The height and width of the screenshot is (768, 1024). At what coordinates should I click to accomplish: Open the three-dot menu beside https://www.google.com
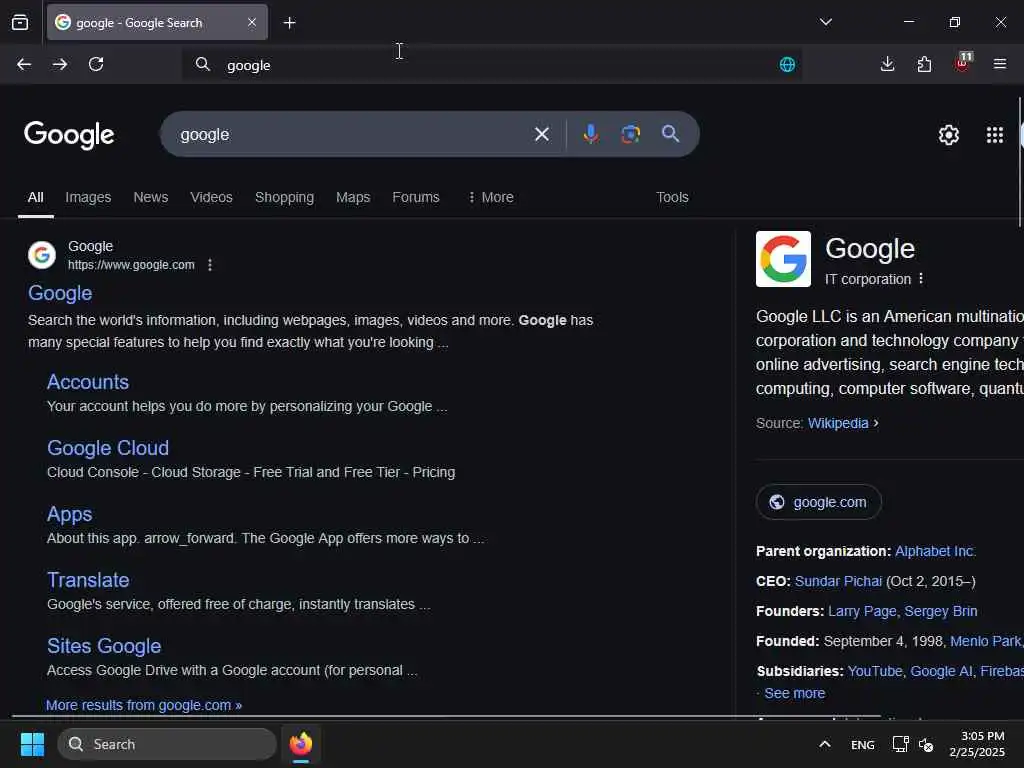pos(210,265)
